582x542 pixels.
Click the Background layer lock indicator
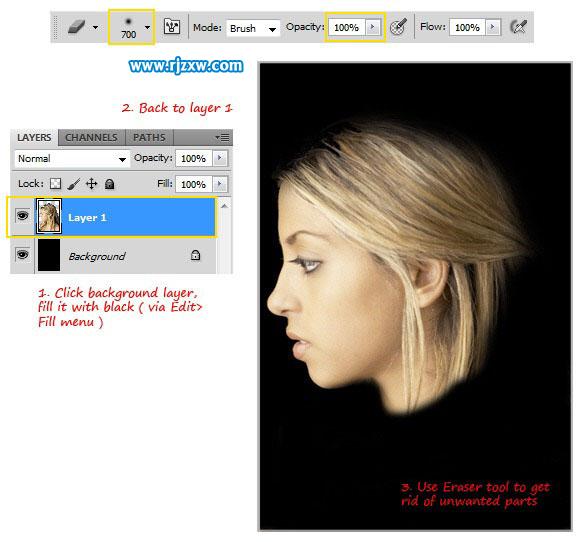click(195, 255)
